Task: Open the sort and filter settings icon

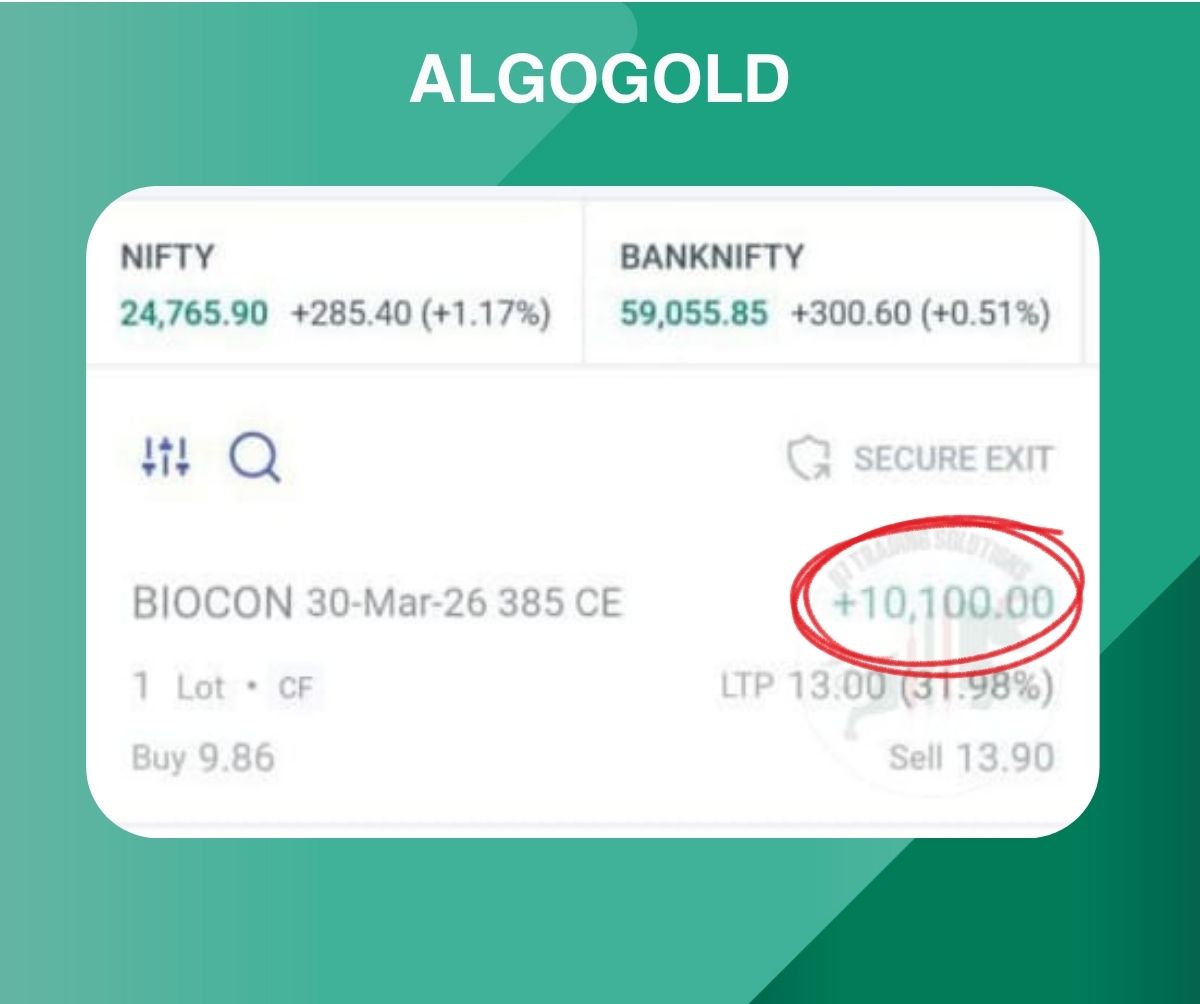Action: tap(165, 456)
